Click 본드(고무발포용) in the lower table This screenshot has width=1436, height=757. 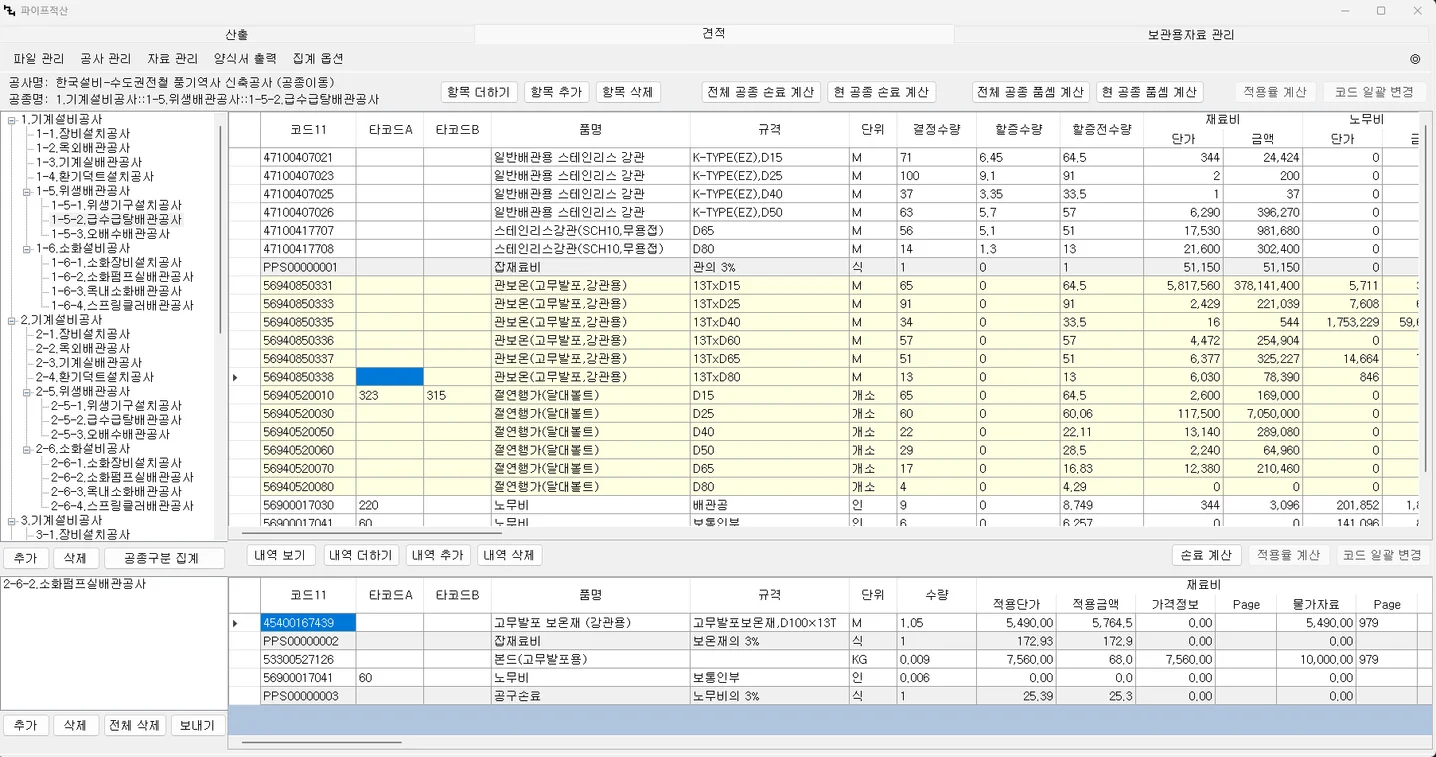[590, 660]
